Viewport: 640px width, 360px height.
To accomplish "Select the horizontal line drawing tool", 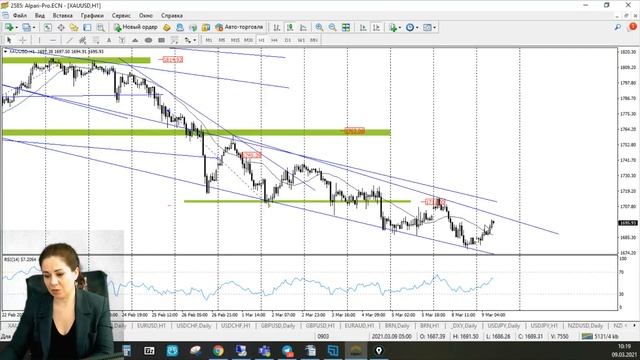I will [53, 40].
